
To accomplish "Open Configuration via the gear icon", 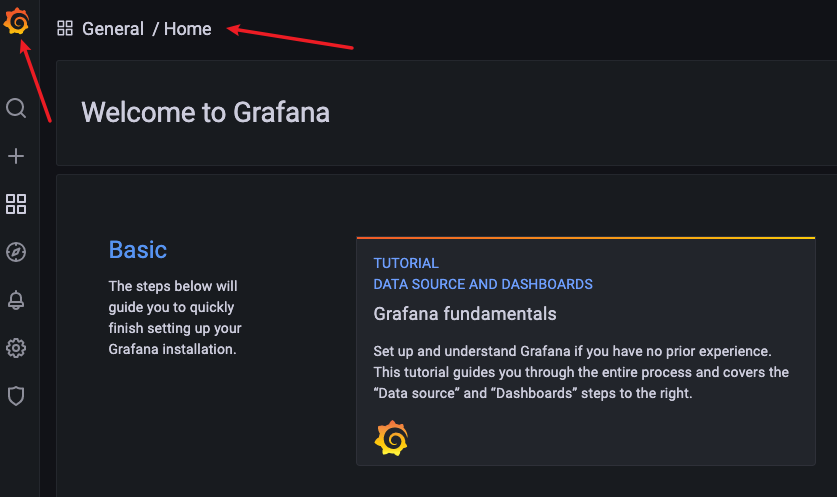I will 16,348.
